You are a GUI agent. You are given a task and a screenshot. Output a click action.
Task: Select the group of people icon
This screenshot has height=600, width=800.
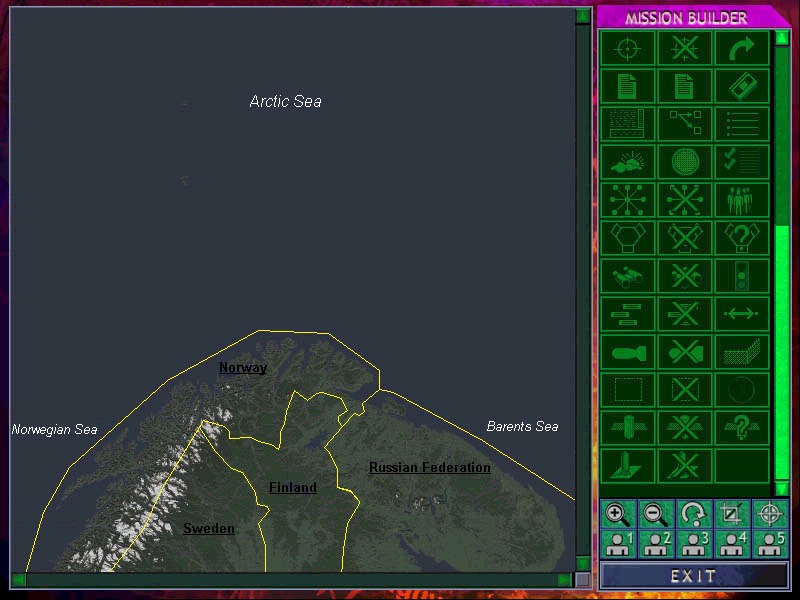coord(742,200)
